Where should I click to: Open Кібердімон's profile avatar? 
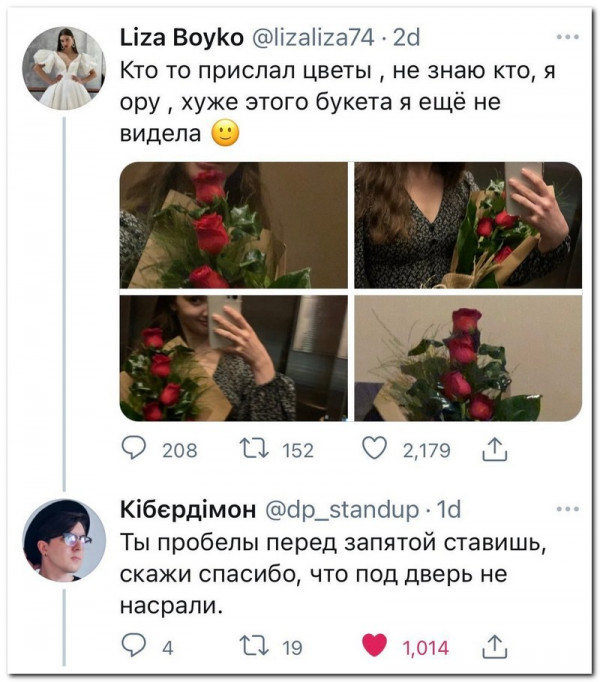pos(63,539)
